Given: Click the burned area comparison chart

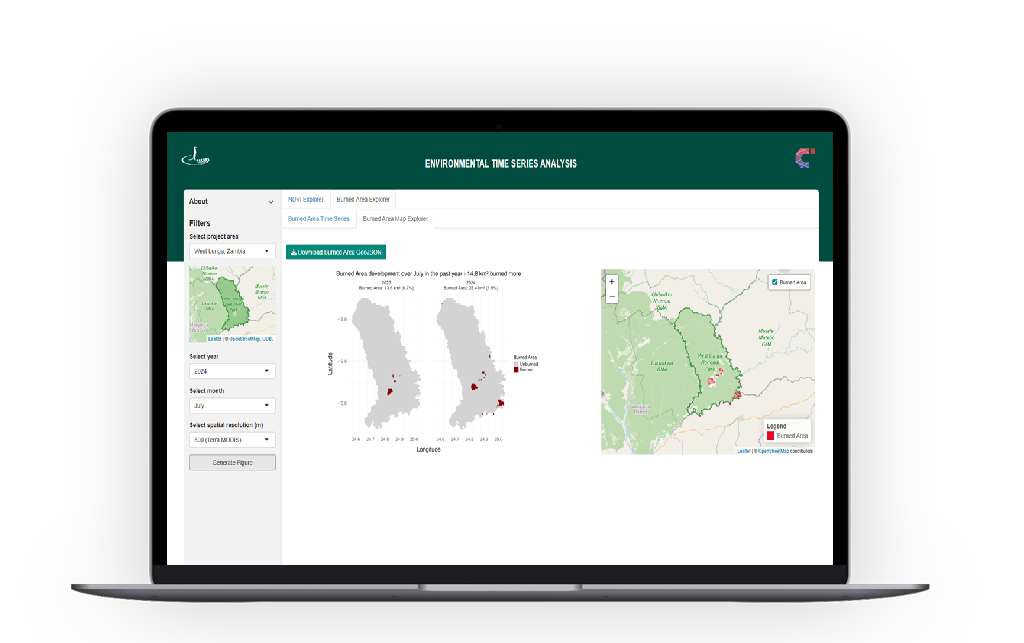Looking at the screenshot, I should point(432,362).
